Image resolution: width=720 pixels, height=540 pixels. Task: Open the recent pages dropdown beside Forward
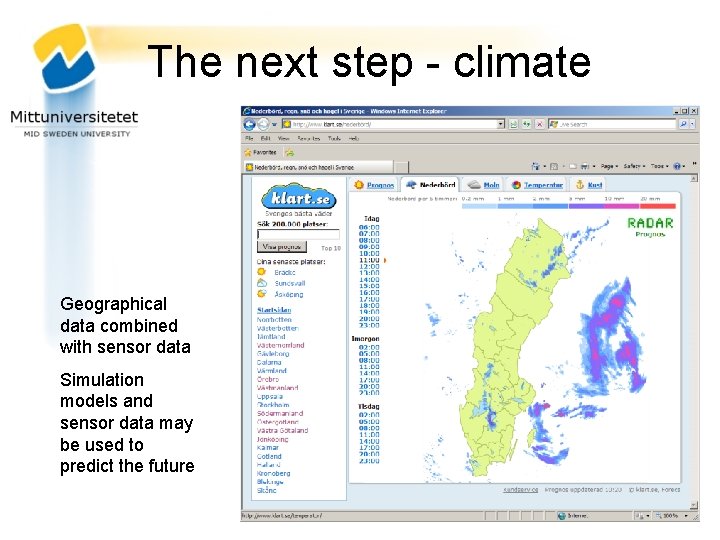274,124
